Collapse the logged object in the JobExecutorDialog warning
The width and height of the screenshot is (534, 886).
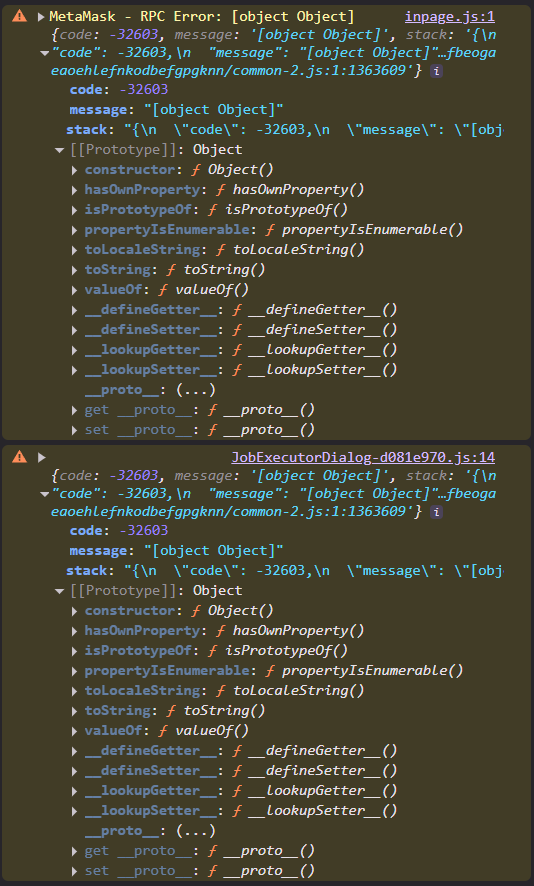click(45, 494)
